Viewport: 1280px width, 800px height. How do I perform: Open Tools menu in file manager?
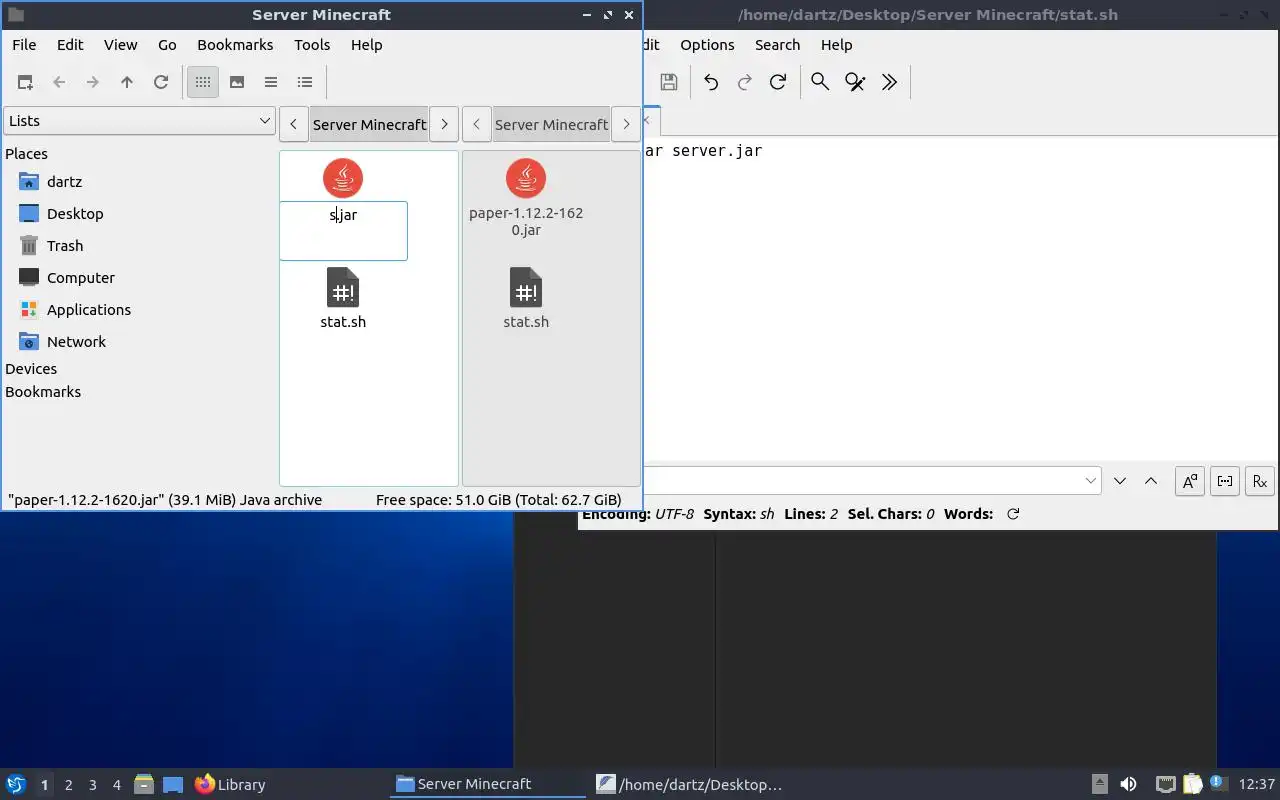coord(312,45)
